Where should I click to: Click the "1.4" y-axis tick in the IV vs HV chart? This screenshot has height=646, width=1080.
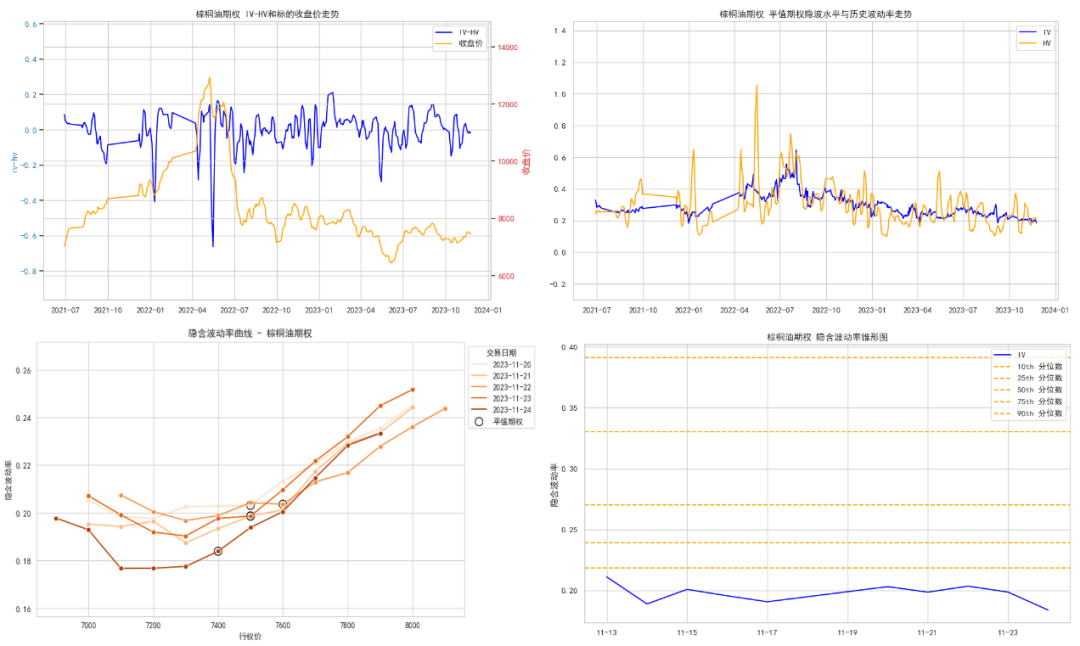pyautogui.click(x=560, y=31)
